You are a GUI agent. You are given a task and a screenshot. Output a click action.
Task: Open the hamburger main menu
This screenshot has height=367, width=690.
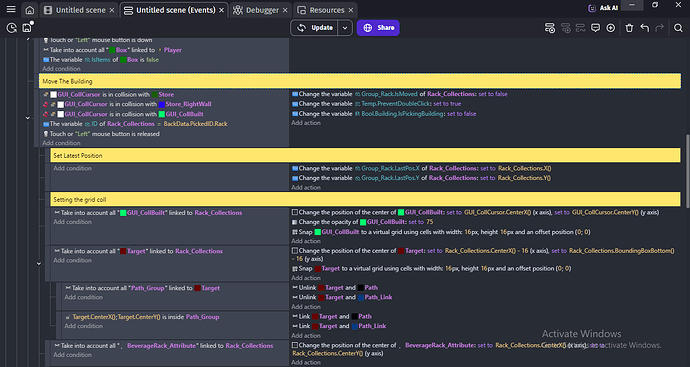tap(11, 9)
